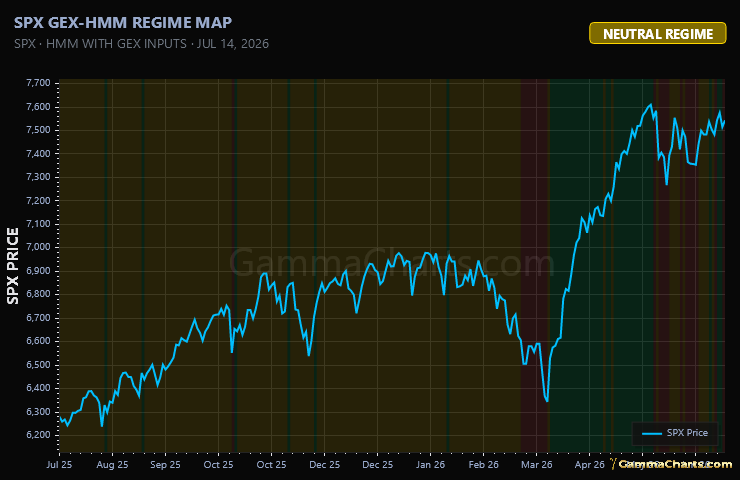This screenshot has height=480, width=740.
Task: Click the Aug 25 x-axis label
Action: coord(112,465)
